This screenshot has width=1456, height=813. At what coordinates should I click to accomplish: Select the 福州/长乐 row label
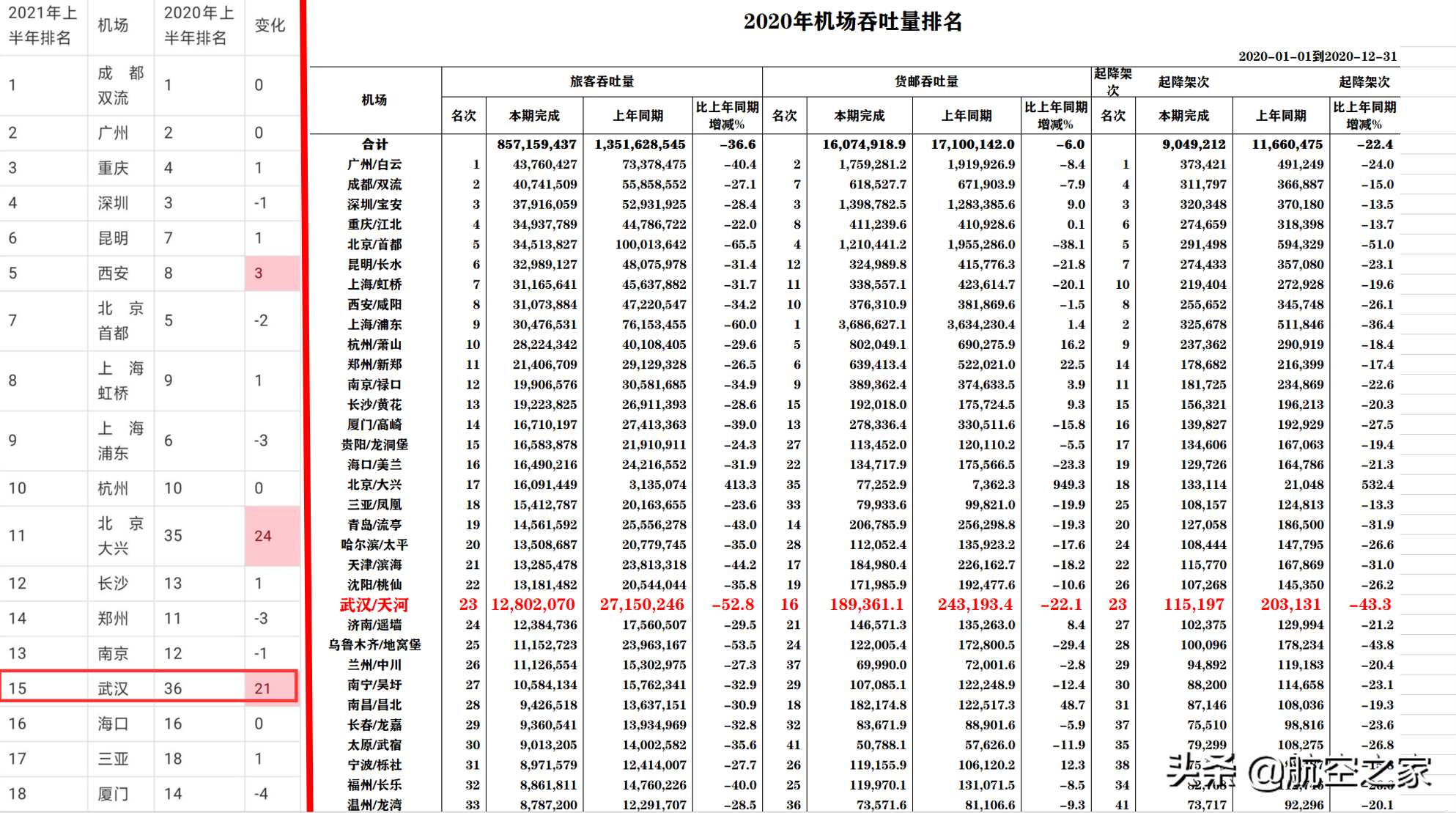click(374, 785)
